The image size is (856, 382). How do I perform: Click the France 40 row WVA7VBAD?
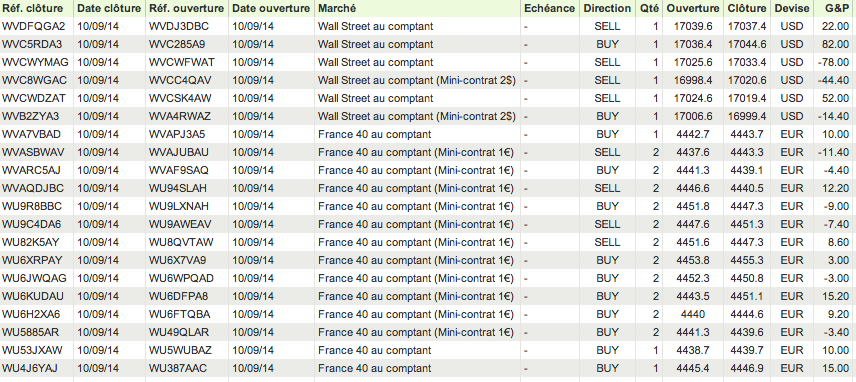(428, 134)
